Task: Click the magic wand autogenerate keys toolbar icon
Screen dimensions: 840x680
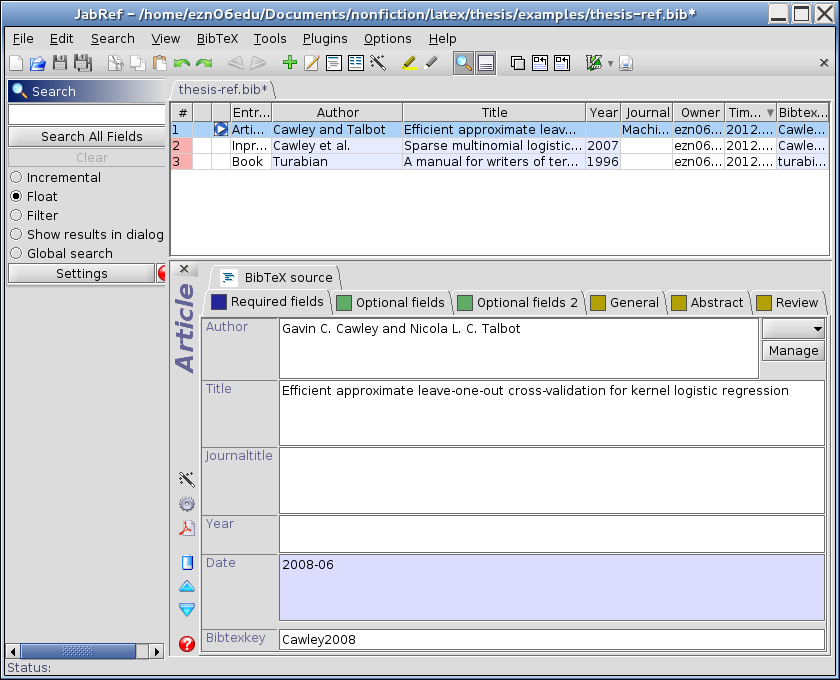Action: click(x=378, y=63)
